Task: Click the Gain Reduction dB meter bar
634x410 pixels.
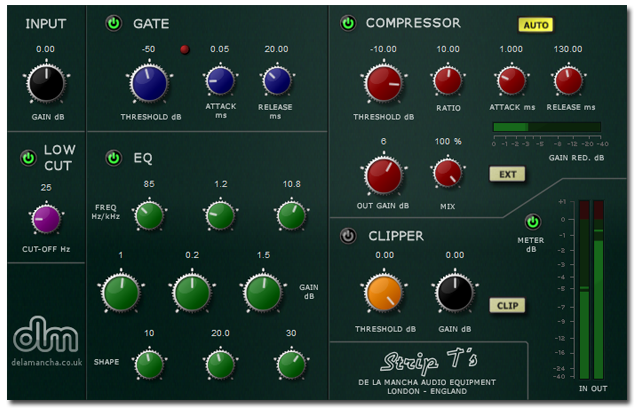Action: 547,127
